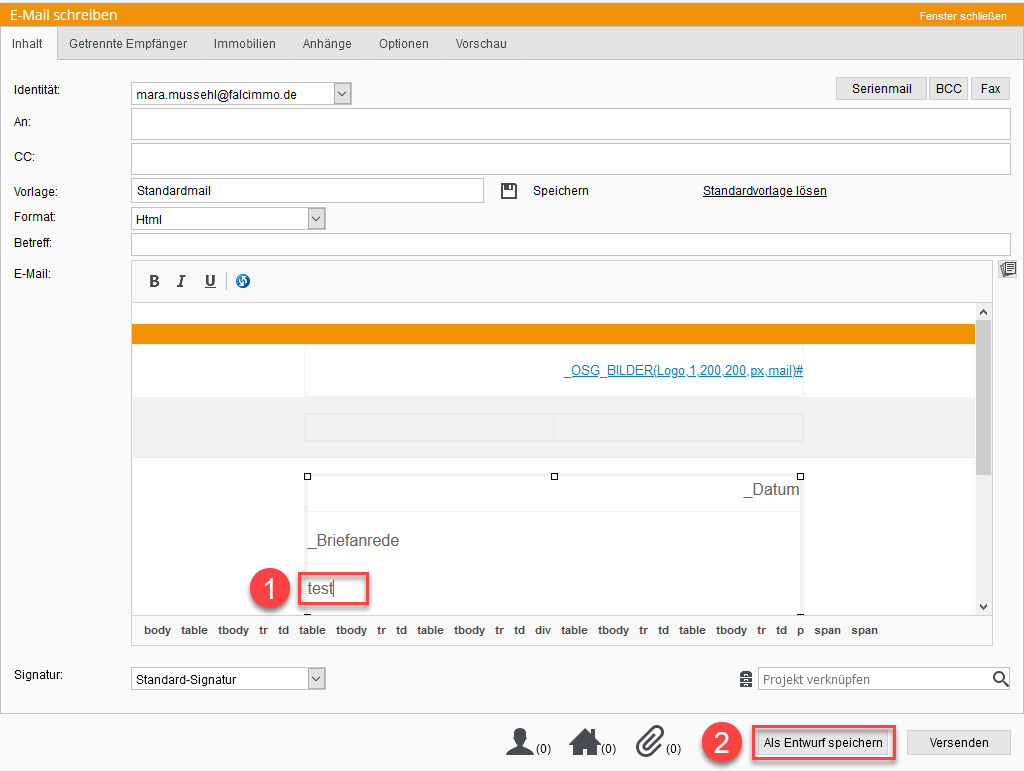The height and width of the screenshot is (771, 1024).
Task: Open the Vorschau tab
Action: click(481, 44)
